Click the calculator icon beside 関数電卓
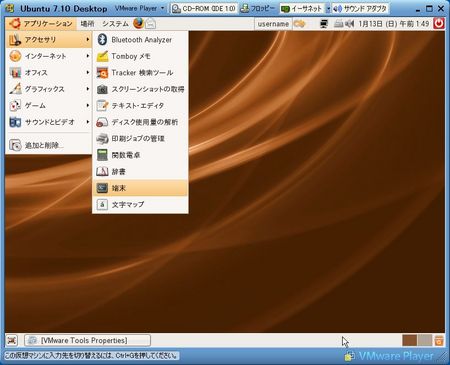Screen dimensions: 450x365 102,155
